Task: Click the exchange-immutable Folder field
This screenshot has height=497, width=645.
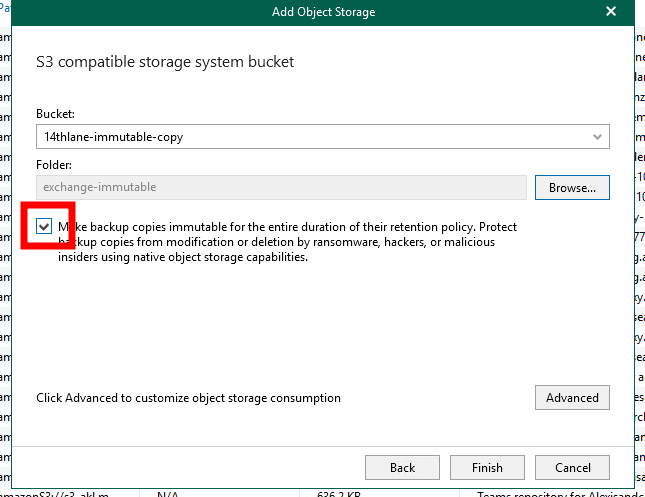Action: pyautogui.click(x=281, y=188)
